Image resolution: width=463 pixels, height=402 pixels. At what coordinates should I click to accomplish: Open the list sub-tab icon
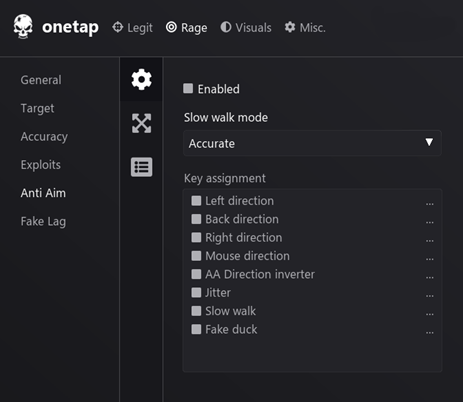tap(141, 167)
